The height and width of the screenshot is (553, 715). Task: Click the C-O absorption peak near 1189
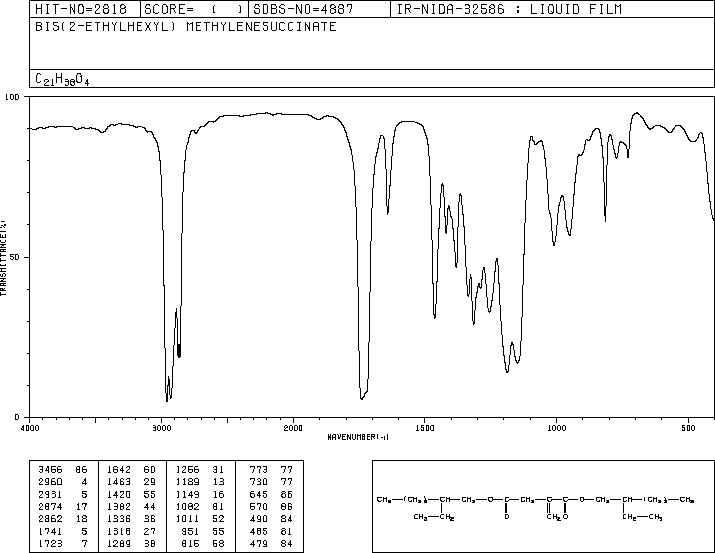click(x=507, y=372)
